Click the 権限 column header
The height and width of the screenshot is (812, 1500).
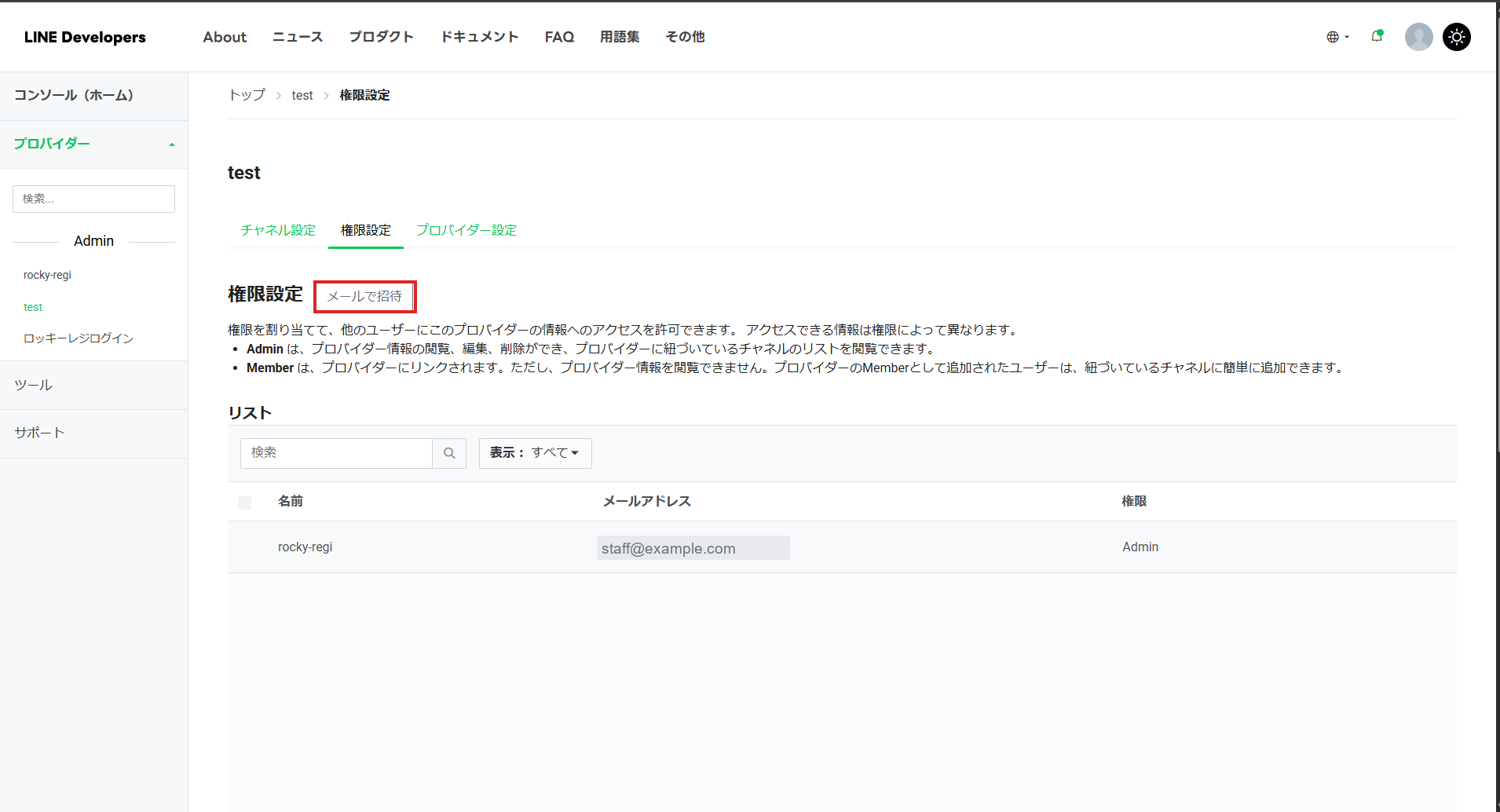tap(1134, 501)
